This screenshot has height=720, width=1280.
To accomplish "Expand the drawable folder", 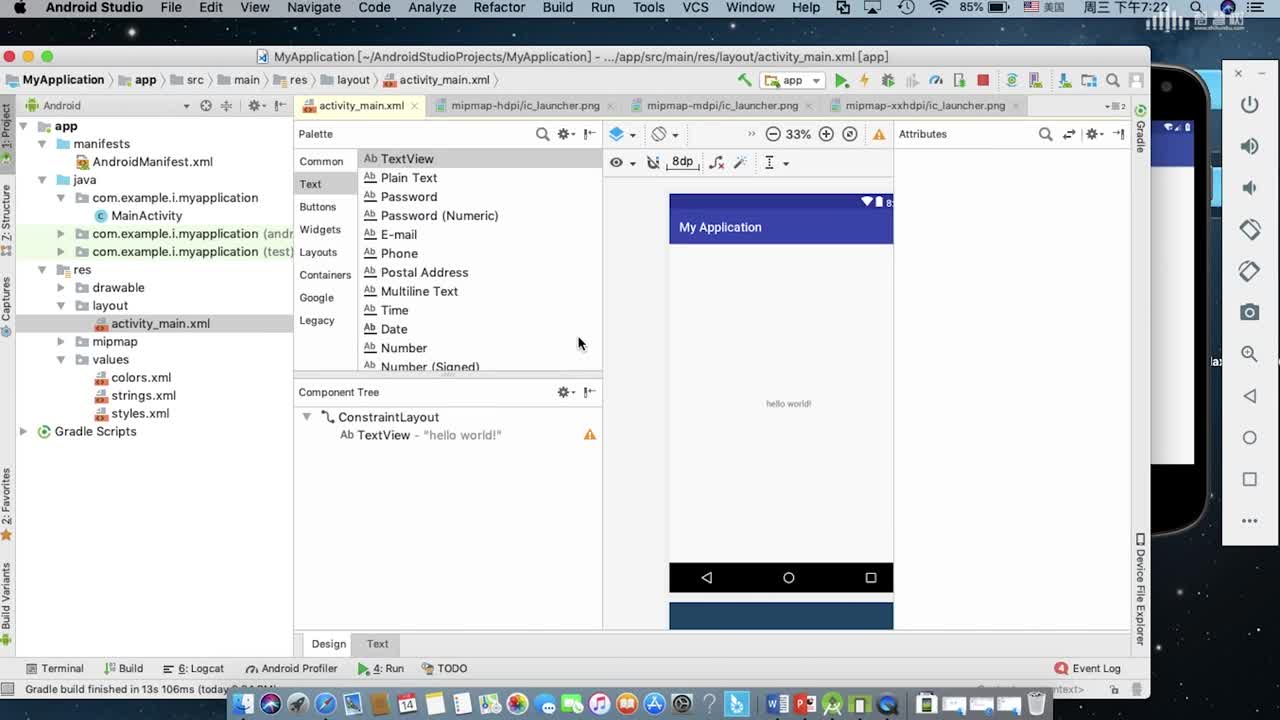I will tap(61, 288).
